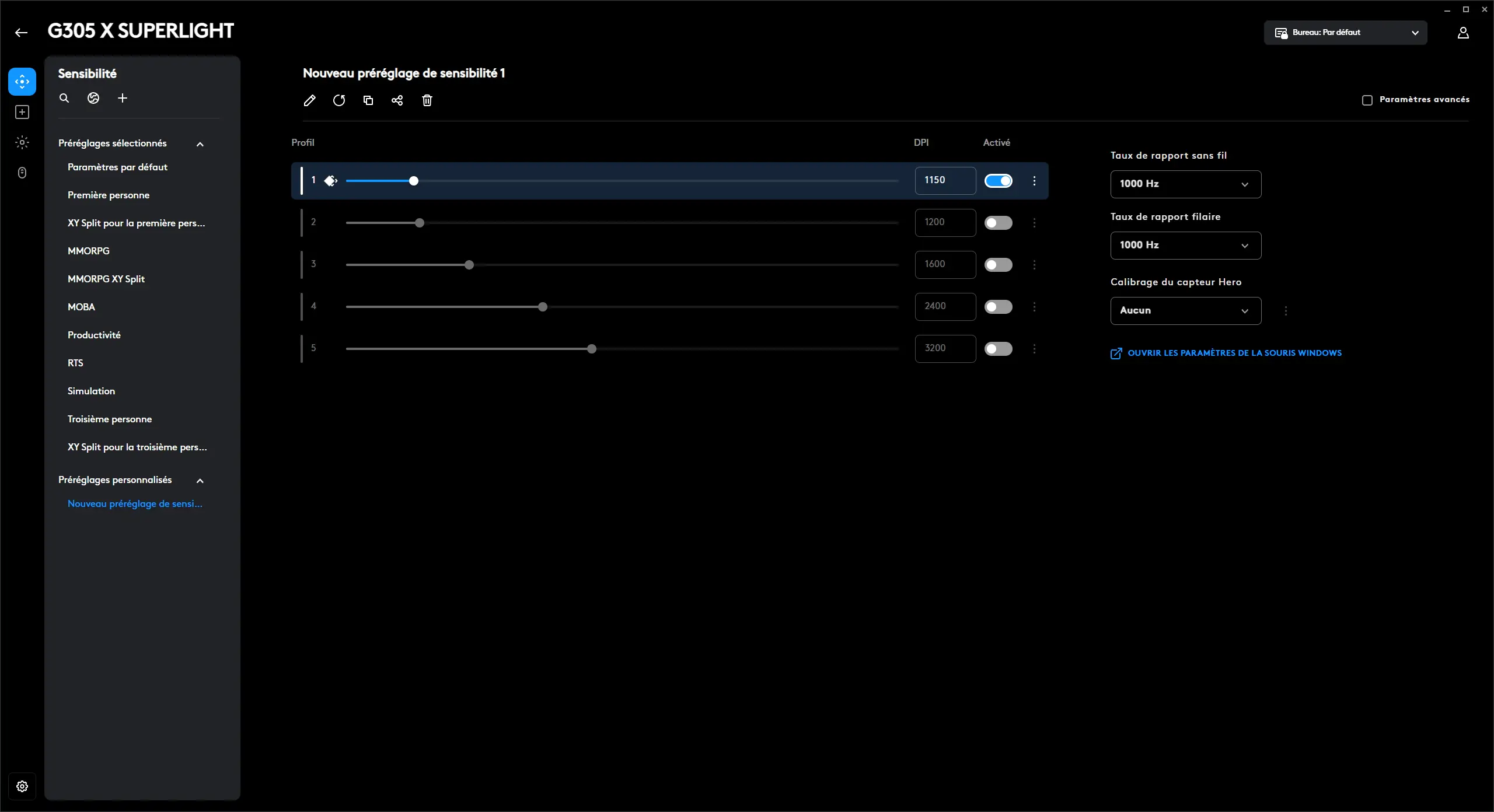Open the Assignments plus-box icon in left rail

coord(22,112)
